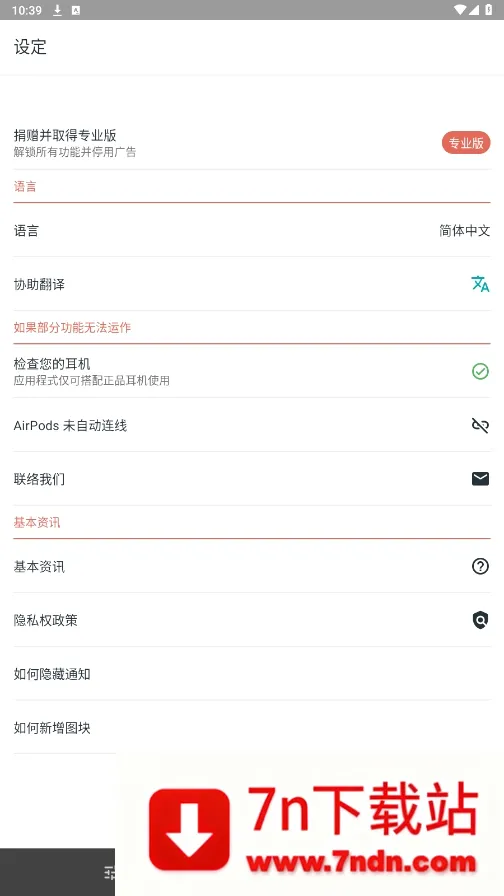The image size is (504, 896).
Task: Tap the envelope icon next to 联络我们
Action: click(480, 479)
